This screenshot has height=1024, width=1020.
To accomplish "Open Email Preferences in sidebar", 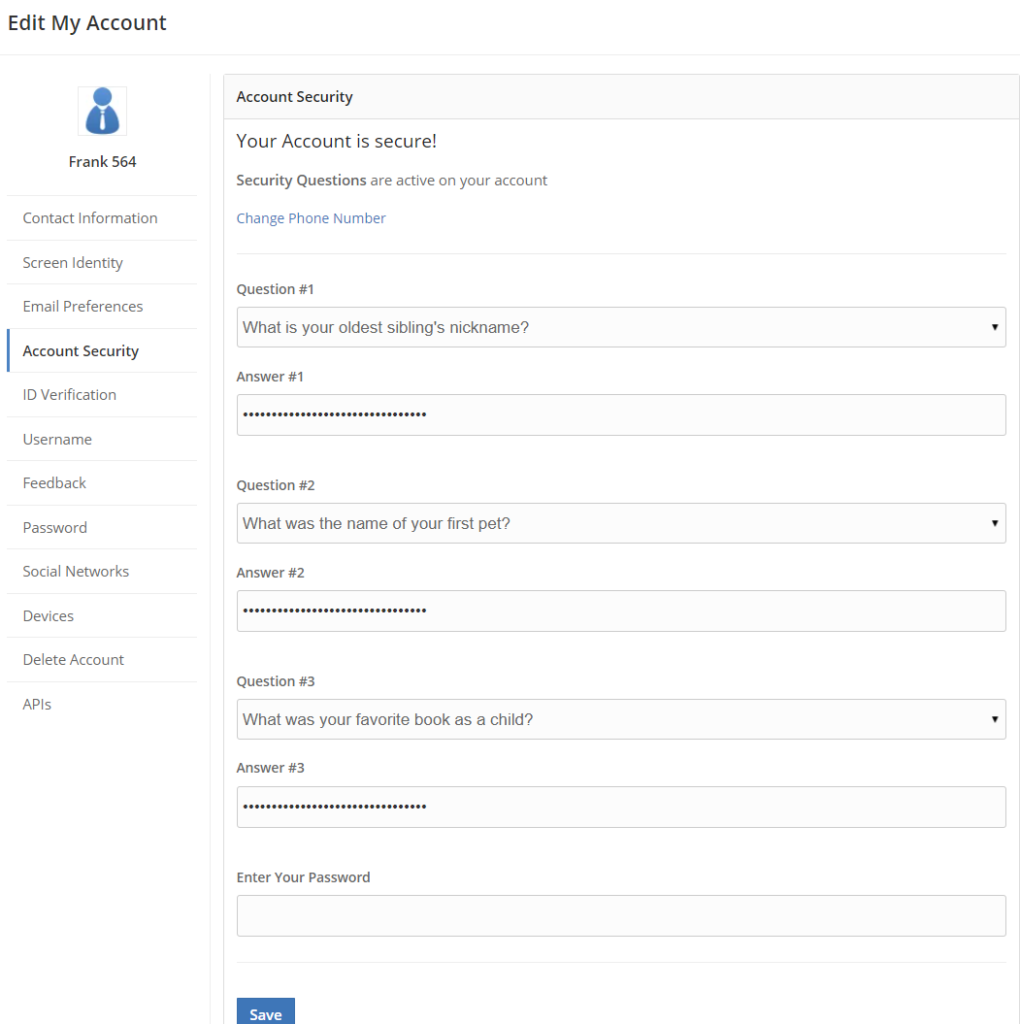I will (x=83, y=307).
